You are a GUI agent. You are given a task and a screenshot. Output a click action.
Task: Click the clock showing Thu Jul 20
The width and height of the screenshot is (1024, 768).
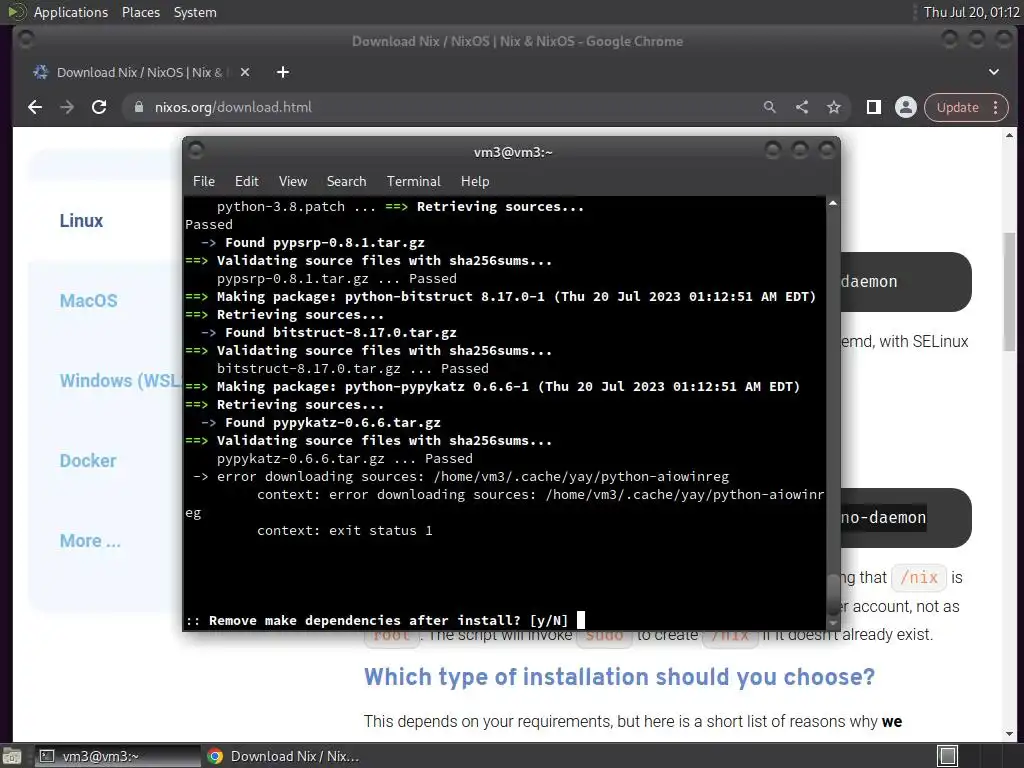tap(971, 12)
